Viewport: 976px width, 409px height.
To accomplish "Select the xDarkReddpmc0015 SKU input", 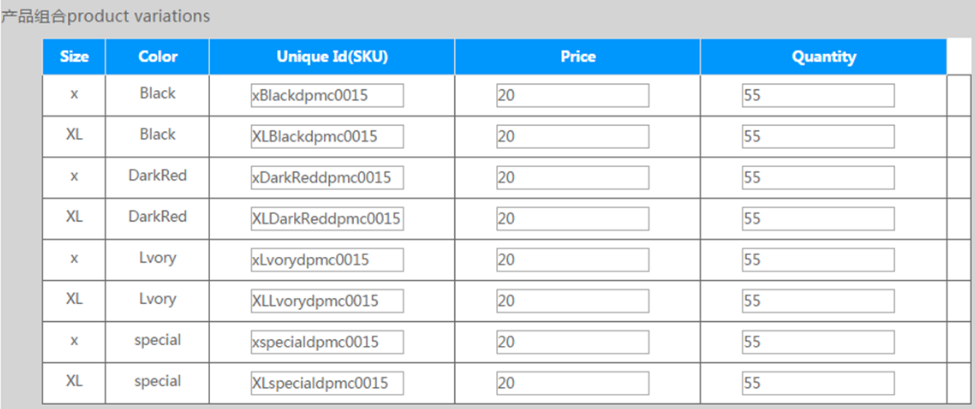I will [327, 177].
